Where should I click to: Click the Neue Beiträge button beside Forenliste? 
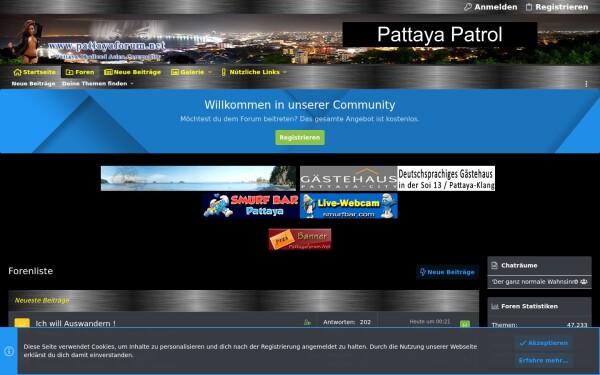[x=447, y=272]
